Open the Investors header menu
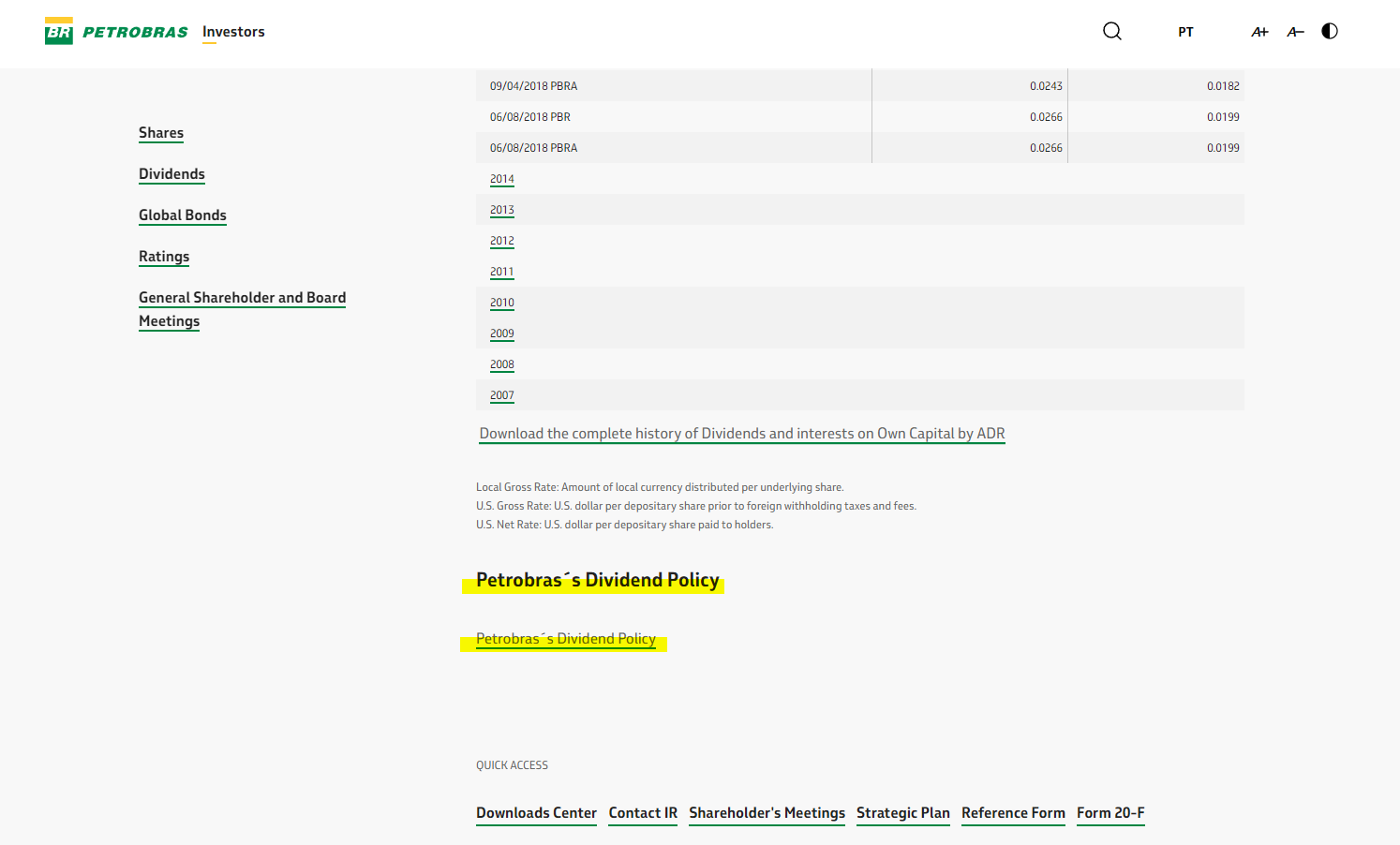The width and height of the screenshot is (1400, 845). click(233, 32)
